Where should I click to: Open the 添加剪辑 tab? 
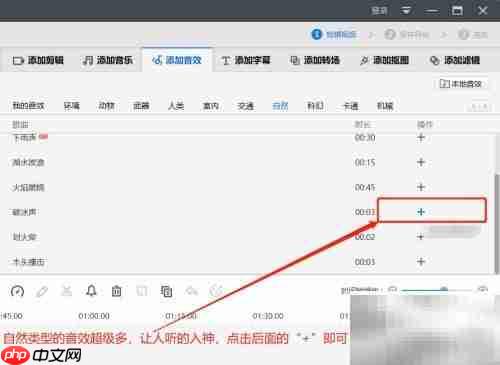(38, 60)
